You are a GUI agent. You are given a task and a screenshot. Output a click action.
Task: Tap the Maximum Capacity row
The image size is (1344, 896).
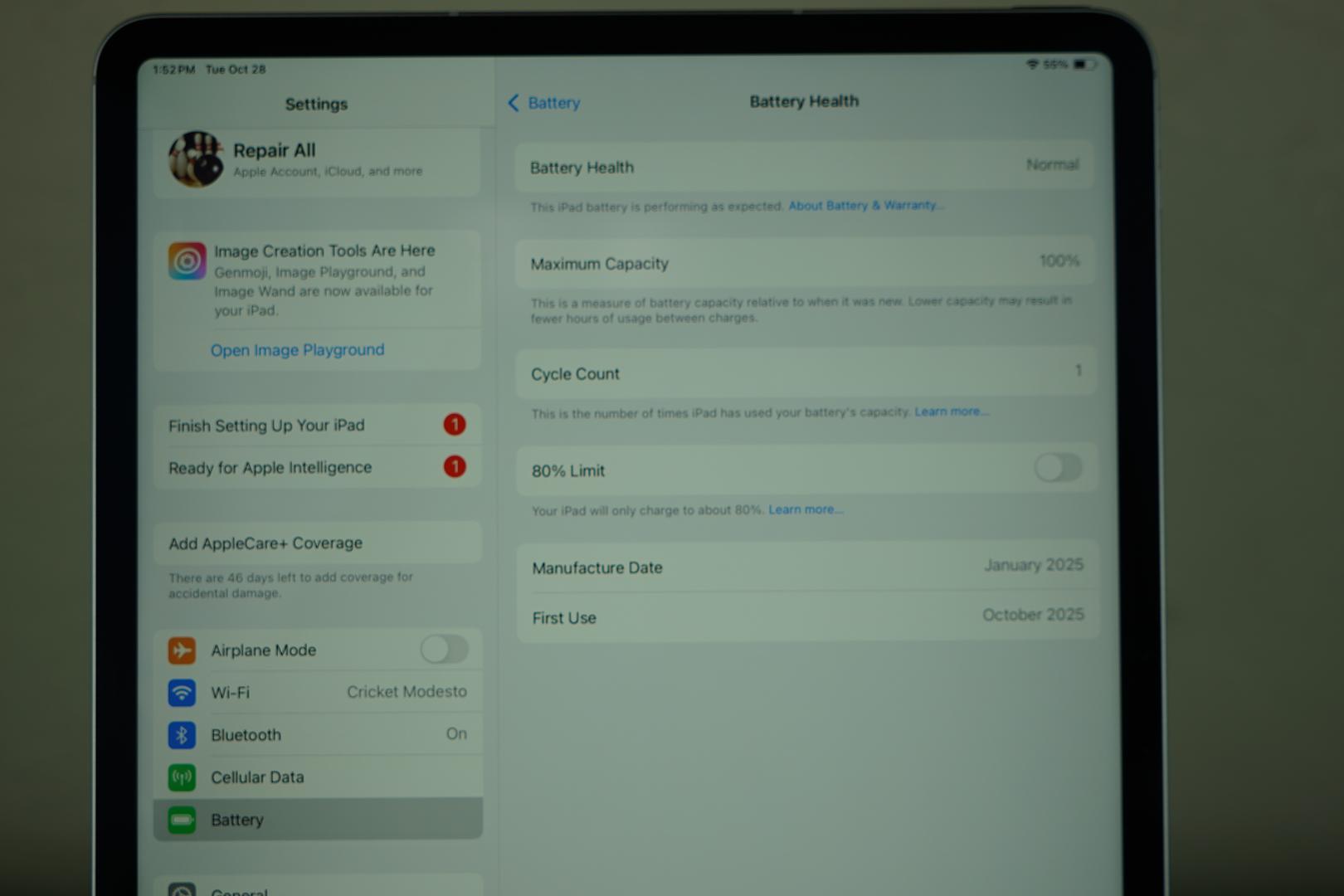pos(805,262)
